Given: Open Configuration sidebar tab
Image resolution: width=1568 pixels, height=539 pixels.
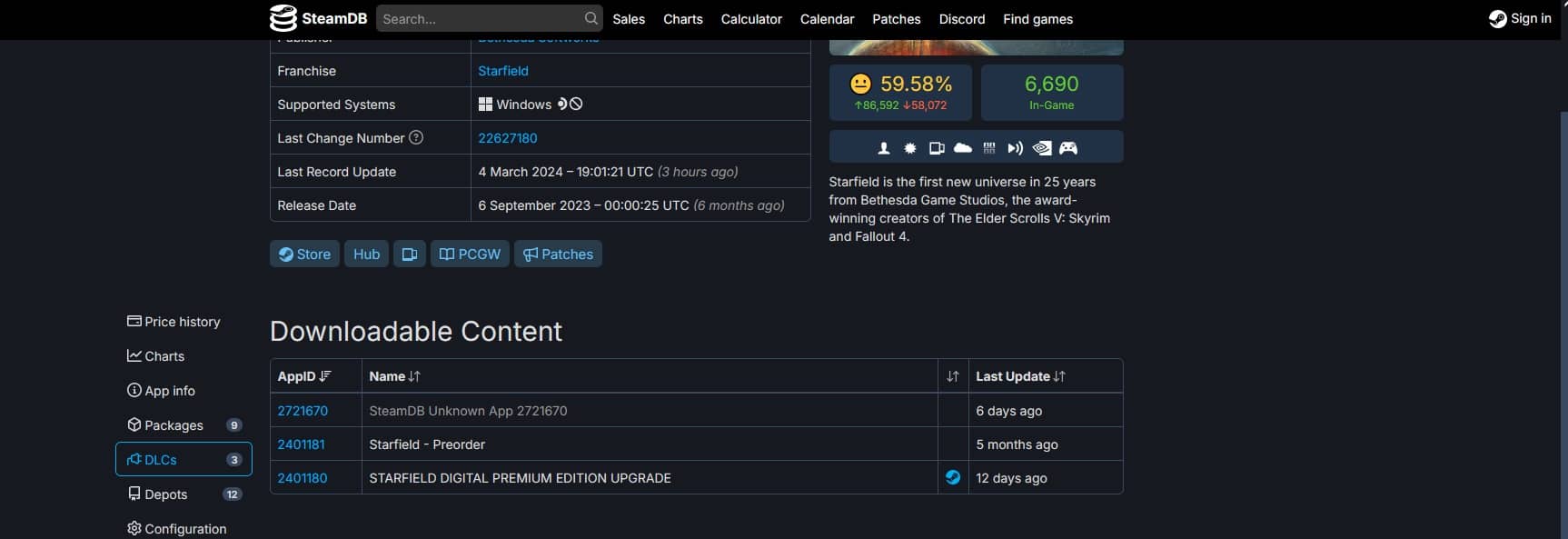Looking at the screenshot, I should pos(182,529).
